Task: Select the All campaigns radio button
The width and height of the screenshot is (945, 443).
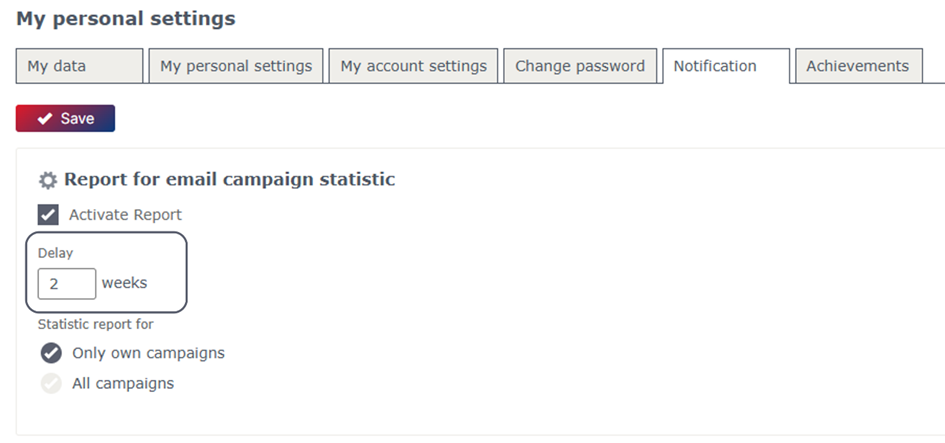Action: click(x=51, y=383)
